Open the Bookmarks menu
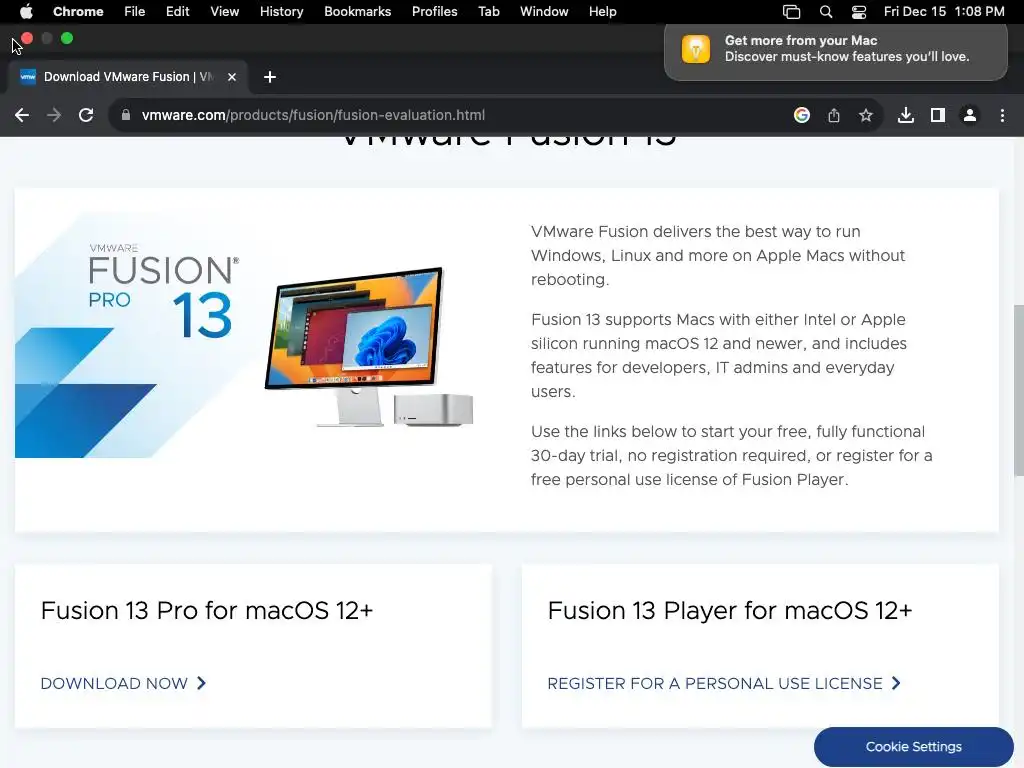Viewport: 1024px width, 768px height. tap(357, 11)
